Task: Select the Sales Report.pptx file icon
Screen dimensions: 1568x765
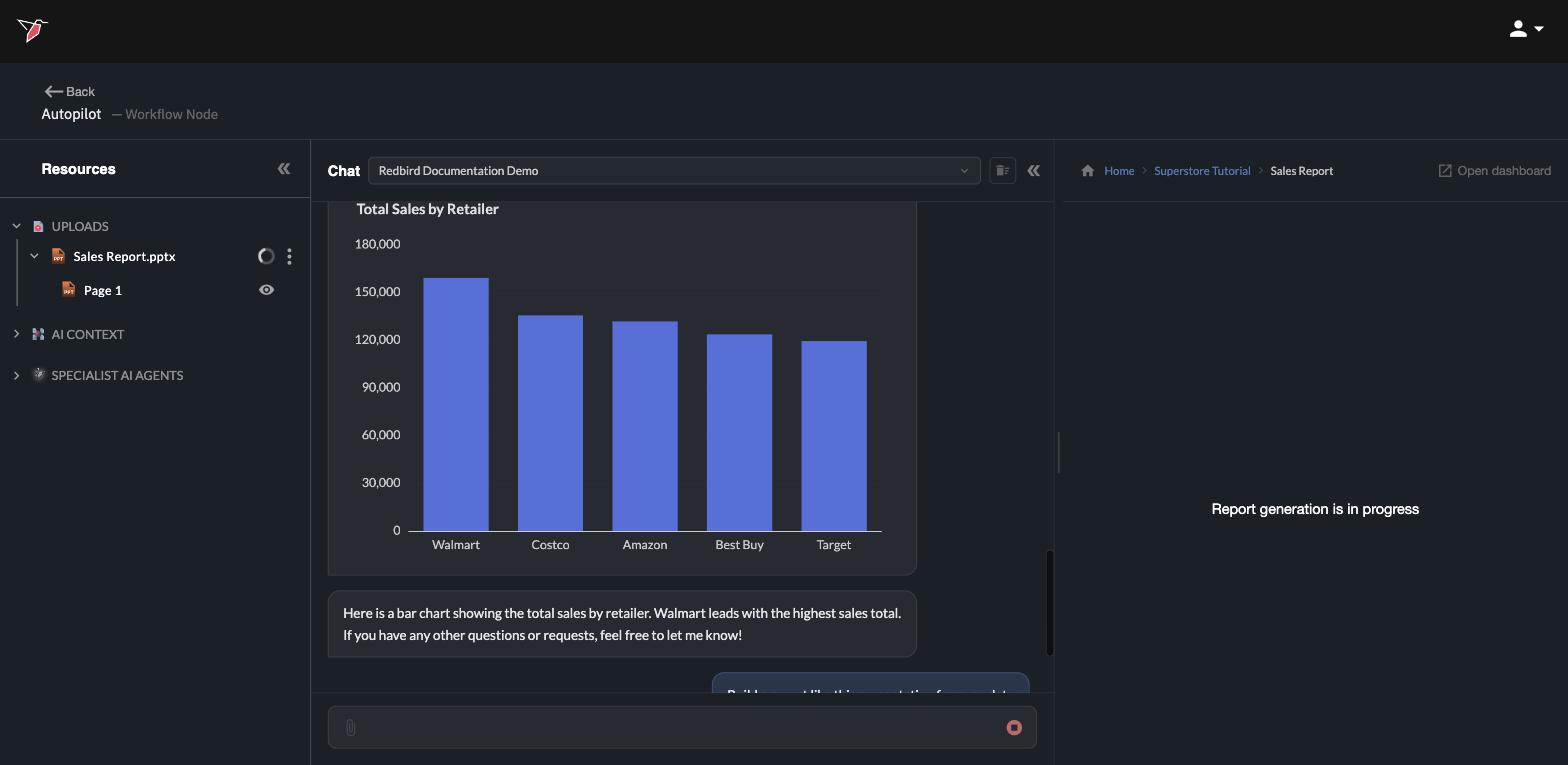Action: [x=58, y=256]
